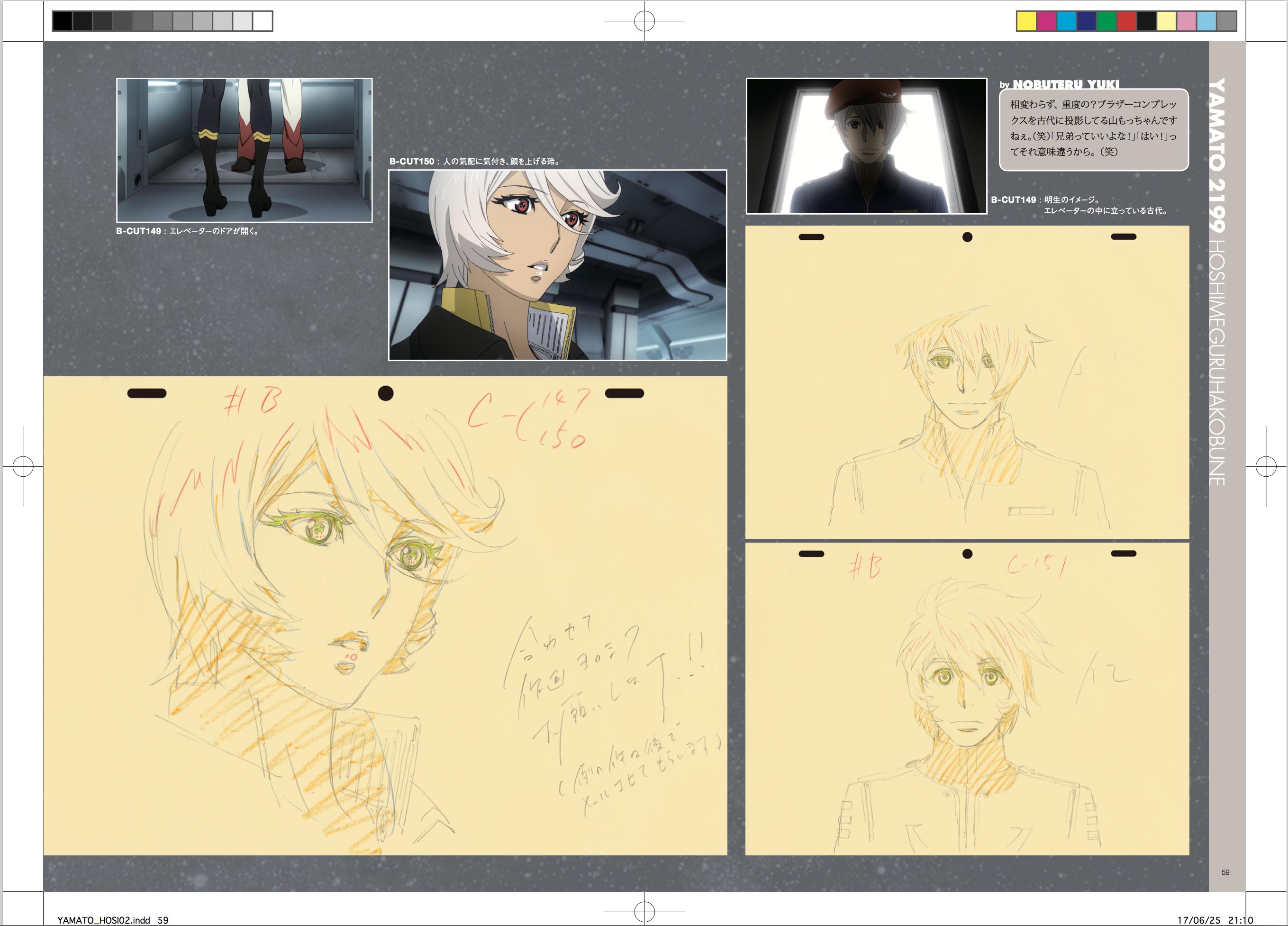The width and height of the screenshot is (1288, 926).
Task: Click caption "B-CUT149：エレベーターのドアが開く。"
Action: pyautogui.click(x=188, y=231)
